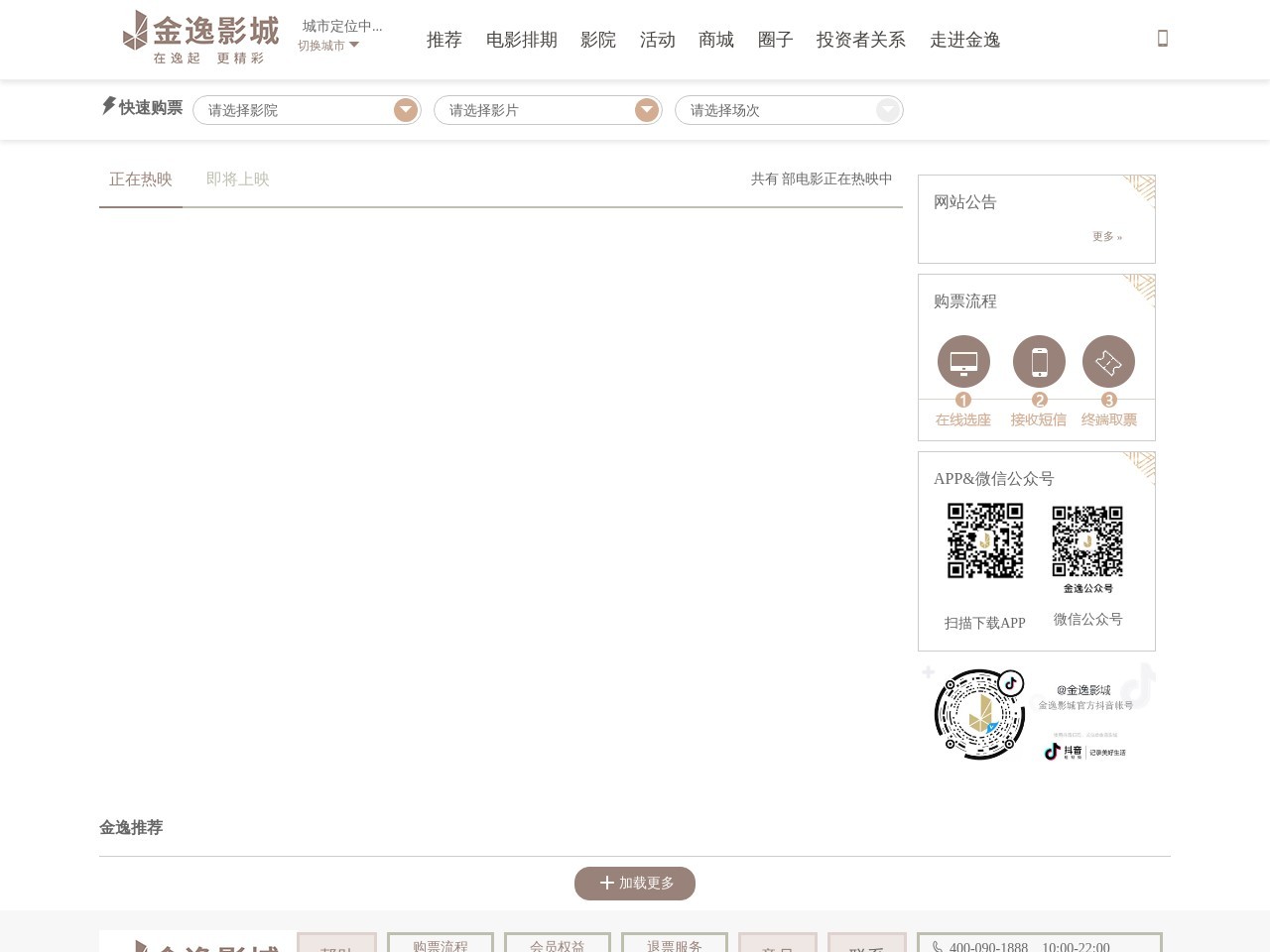This screenshot has width=1270, height=952.
Task: Click the quick ticketing lightning icon
Action: pyautogui.click(x=109, y=106)
